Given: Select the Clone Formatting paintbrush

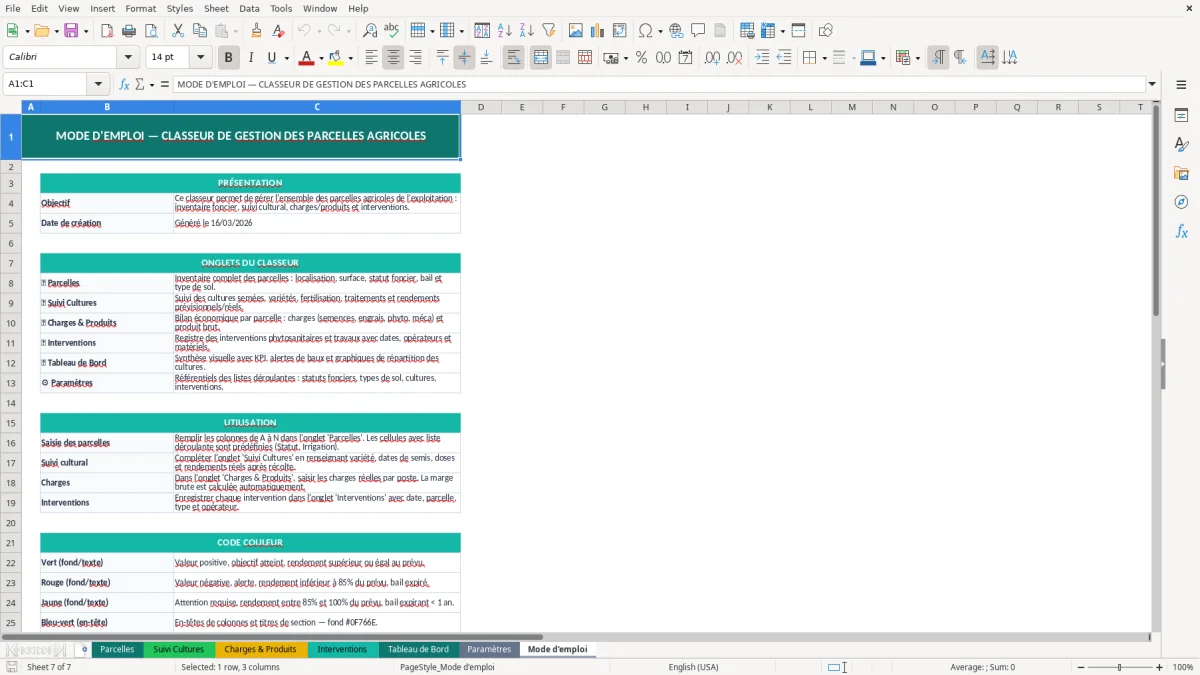Looking at the screenshot, I should 256,31.
